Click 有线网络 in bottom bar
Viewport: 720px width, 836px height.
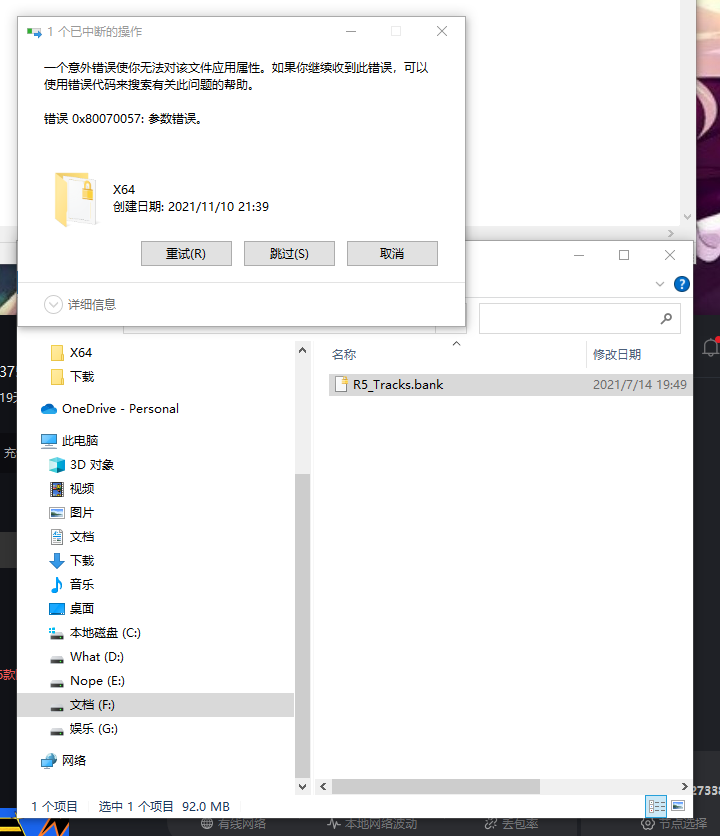(234, 824)
